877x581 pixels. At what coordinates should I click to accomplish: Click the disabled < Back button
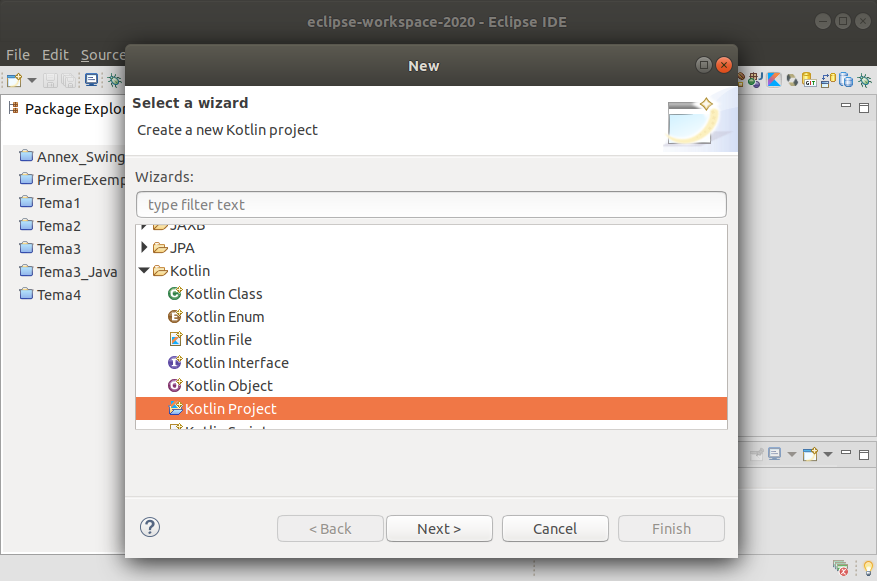pyautogui.click(x=330, y=528)
